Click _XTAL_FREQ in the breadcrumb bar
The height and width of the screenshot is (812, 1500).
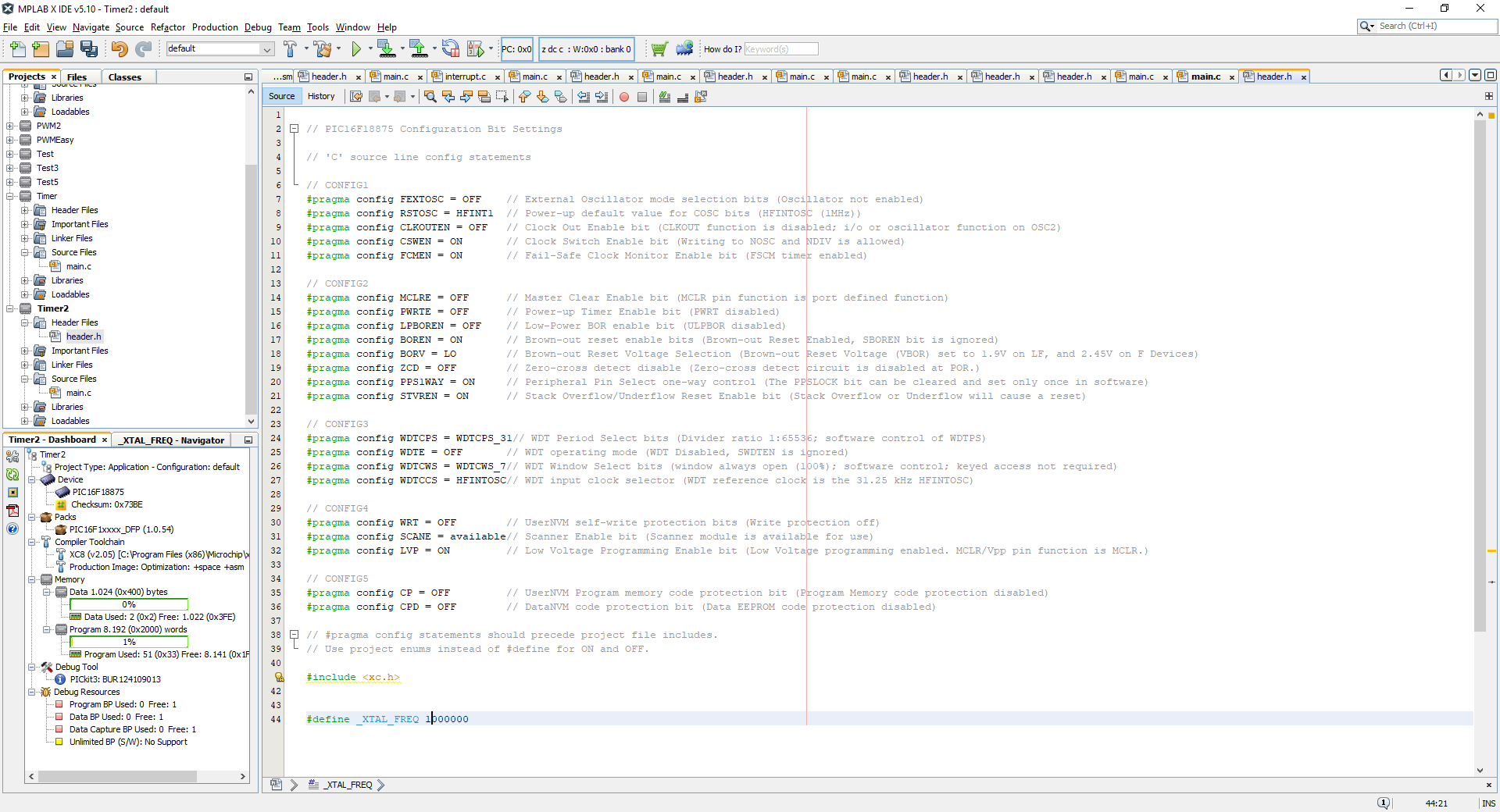click(348, 785)
